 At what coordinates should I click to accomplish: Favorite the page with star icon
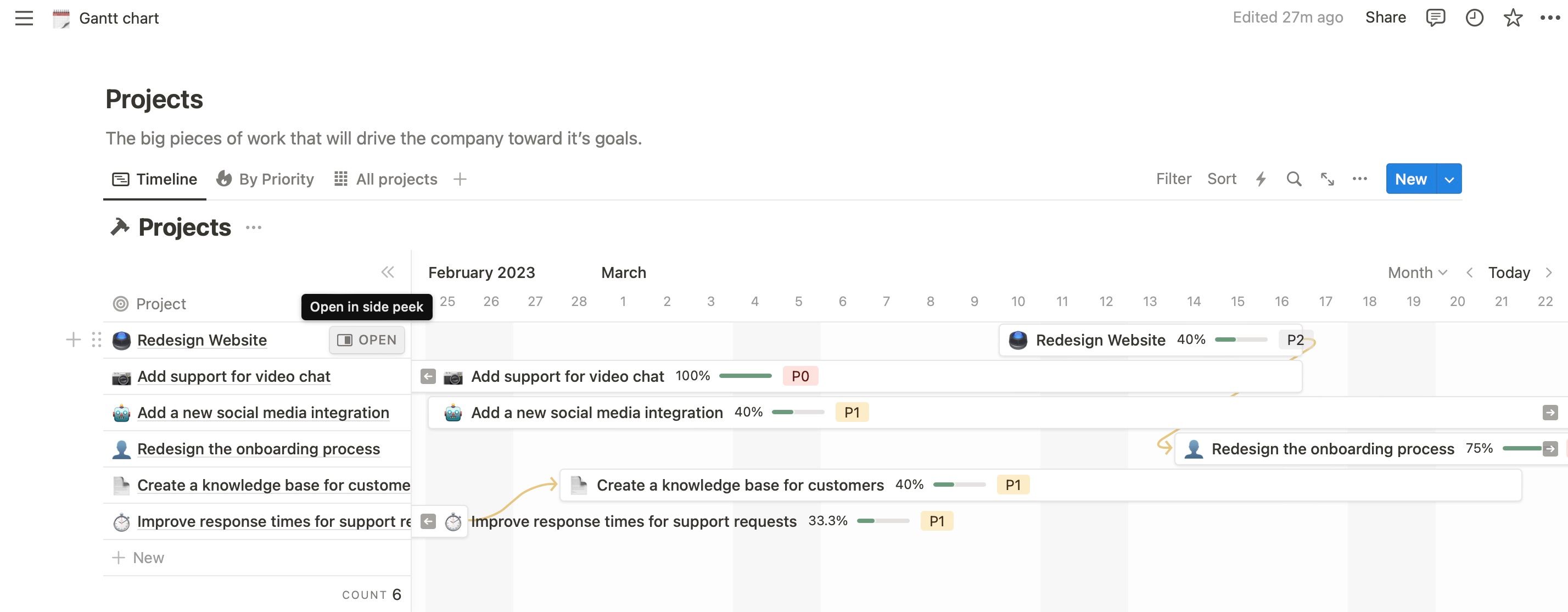click(1513, 18)
